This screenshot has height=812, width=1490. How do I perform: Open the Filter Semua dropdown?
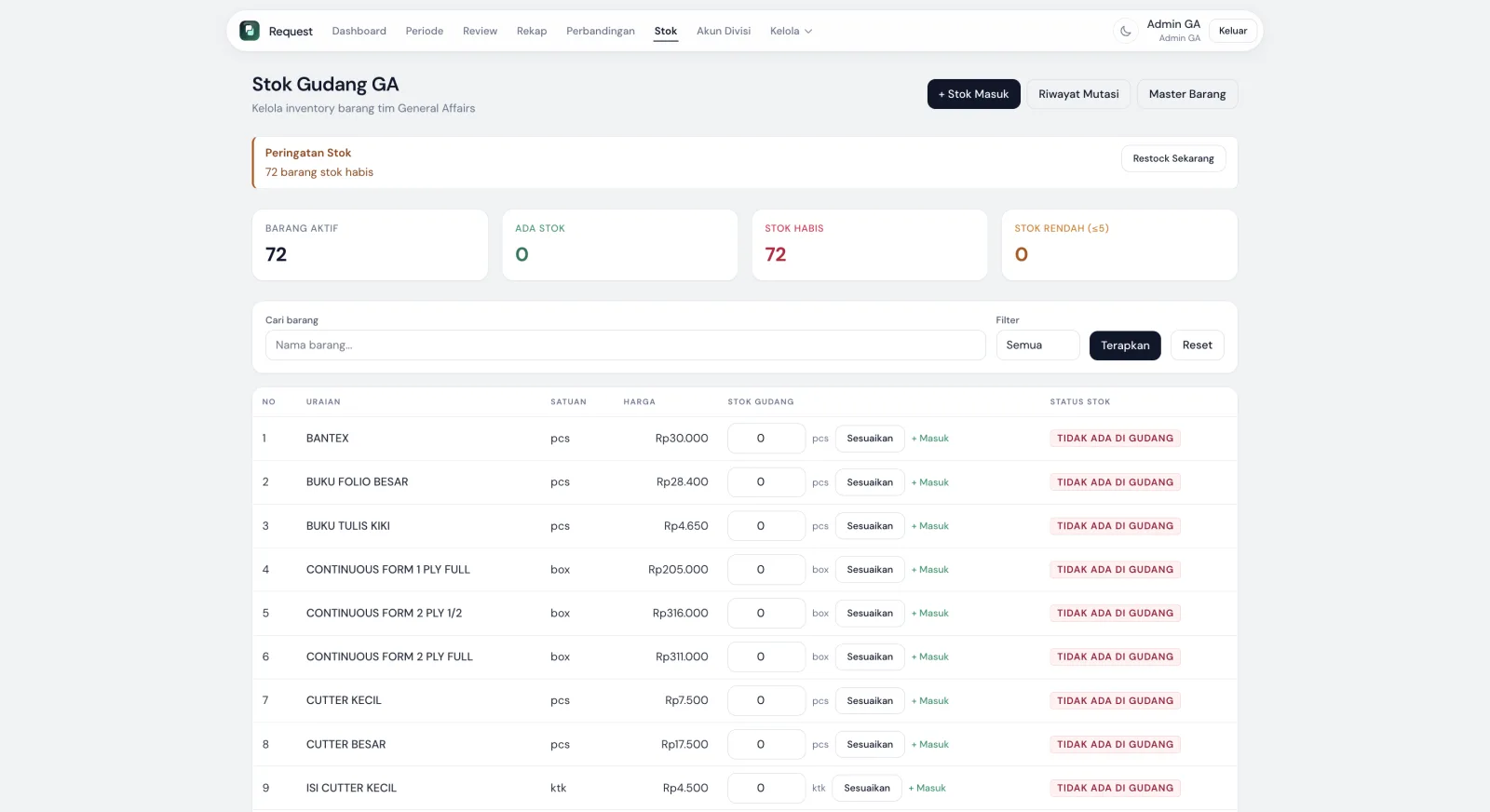(x=1037, y=345)
